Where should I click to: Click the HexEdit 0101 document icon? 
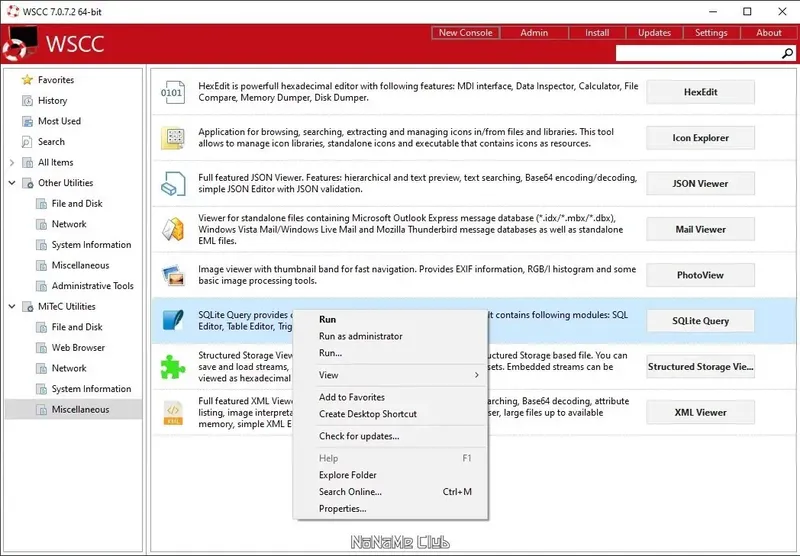pyautogui.click(x=172, y=92)
